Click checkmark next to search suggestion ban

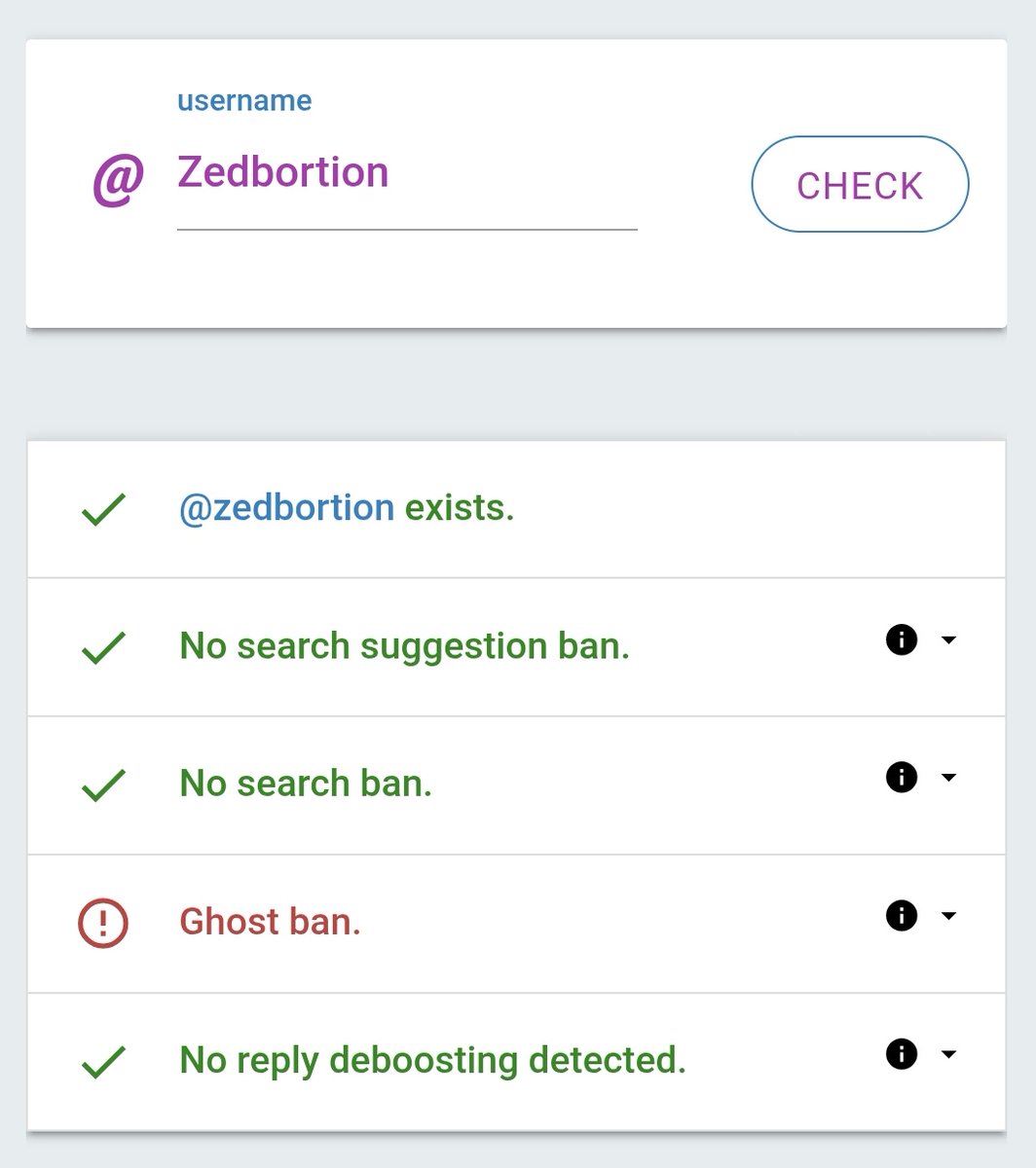coord(103,647)
